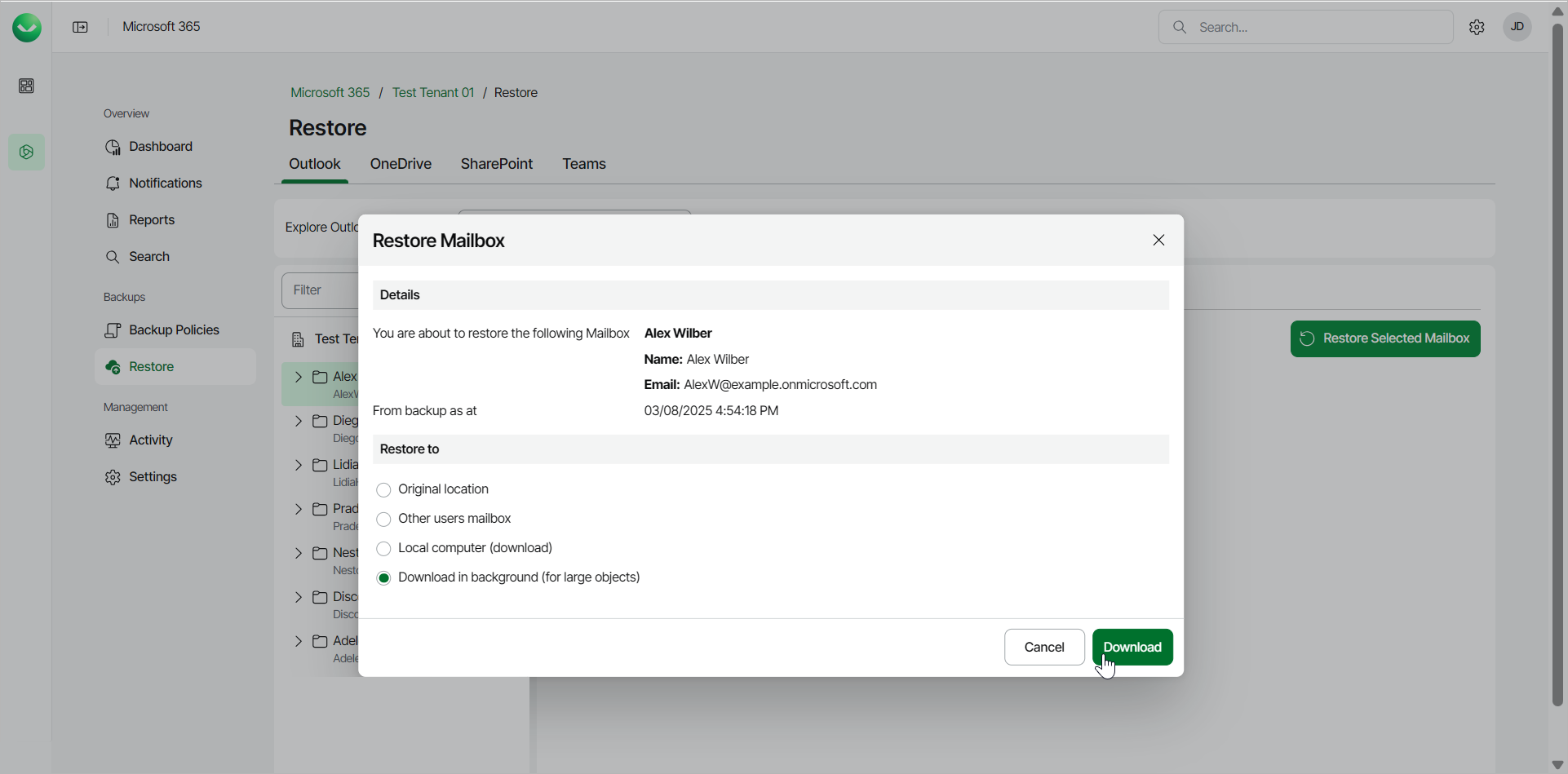Expand the Lidia mailbox folder

[298, 465]
